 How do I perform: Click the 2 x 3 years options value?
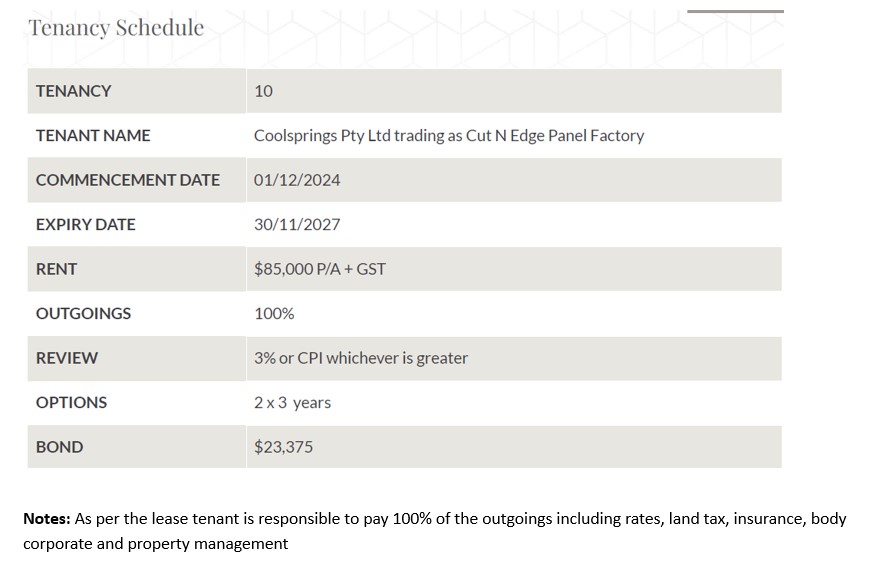click(x=292, y=402)
